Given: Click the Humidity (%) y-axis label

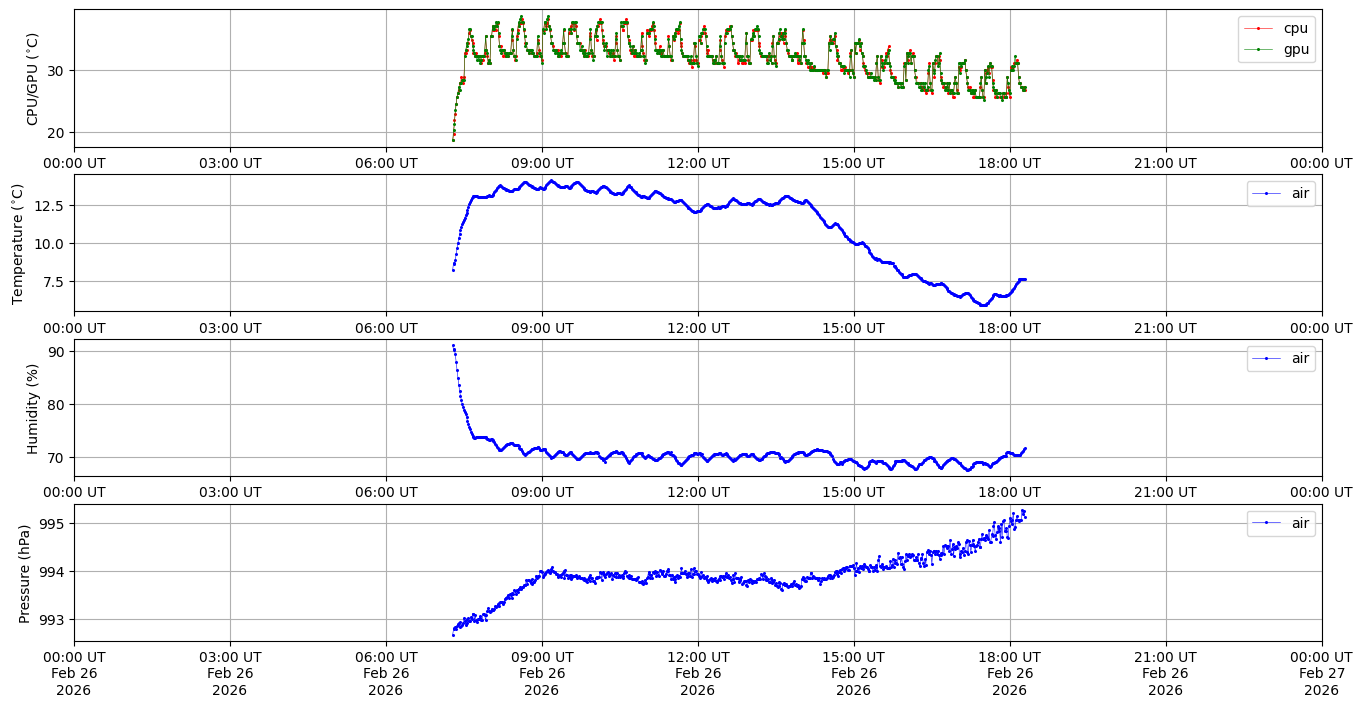Looking at the screenshot, I should tap(32, 408).
